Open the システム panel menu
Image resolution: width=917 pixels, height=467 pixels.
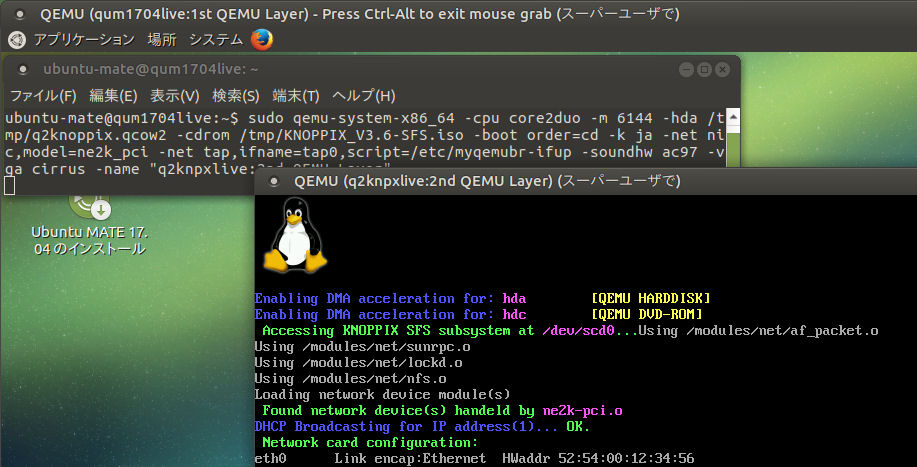click(x=216, y=40)
